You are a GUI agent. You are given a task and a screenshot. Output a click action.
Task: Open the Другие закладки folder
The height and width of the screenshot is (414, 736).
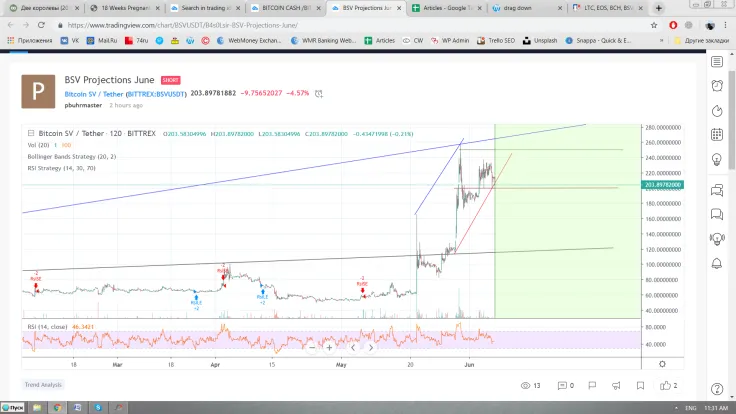click(701, 41)
